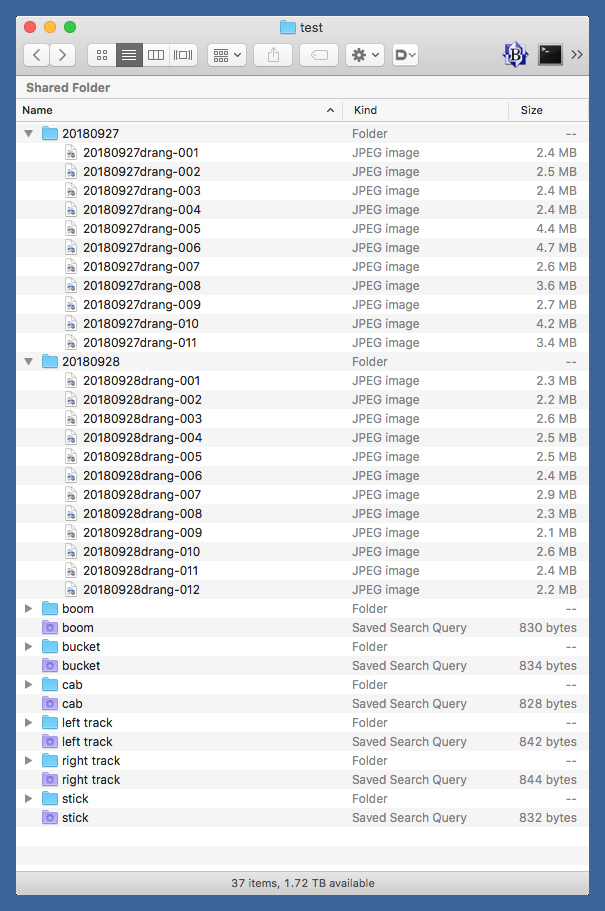Open the Arrange grouping dropdown

[x=227, y=56]
